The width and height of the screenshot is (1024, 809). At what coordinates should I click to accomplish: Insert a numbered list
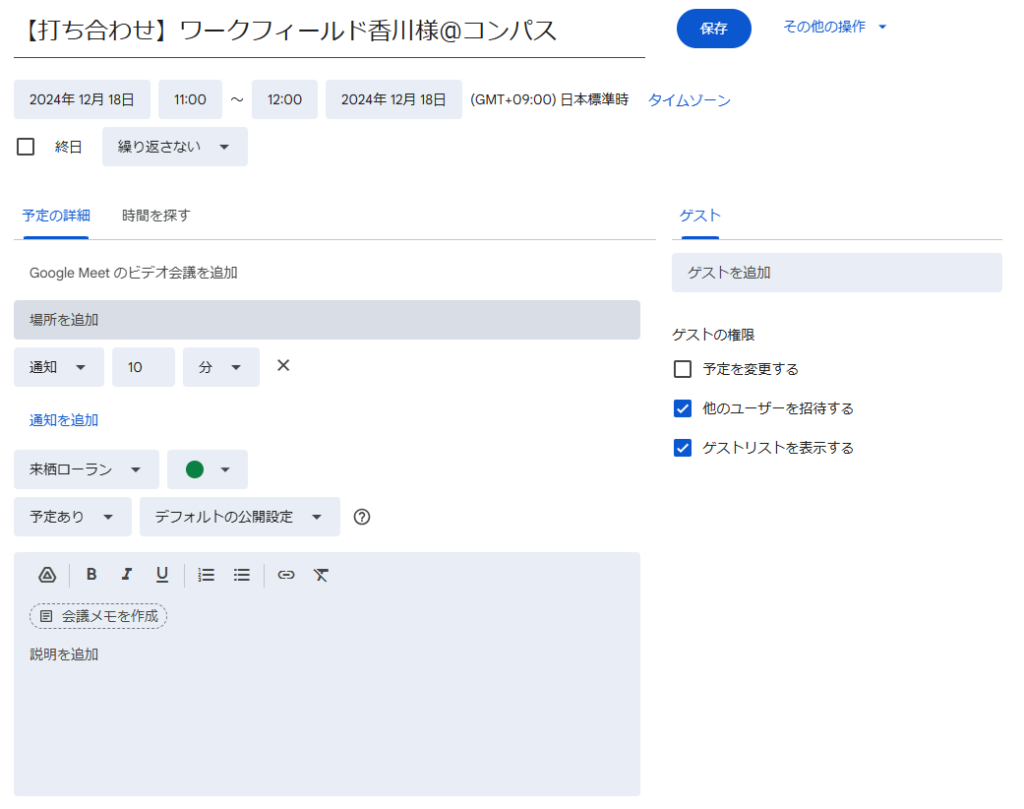(x=206, y=575)
